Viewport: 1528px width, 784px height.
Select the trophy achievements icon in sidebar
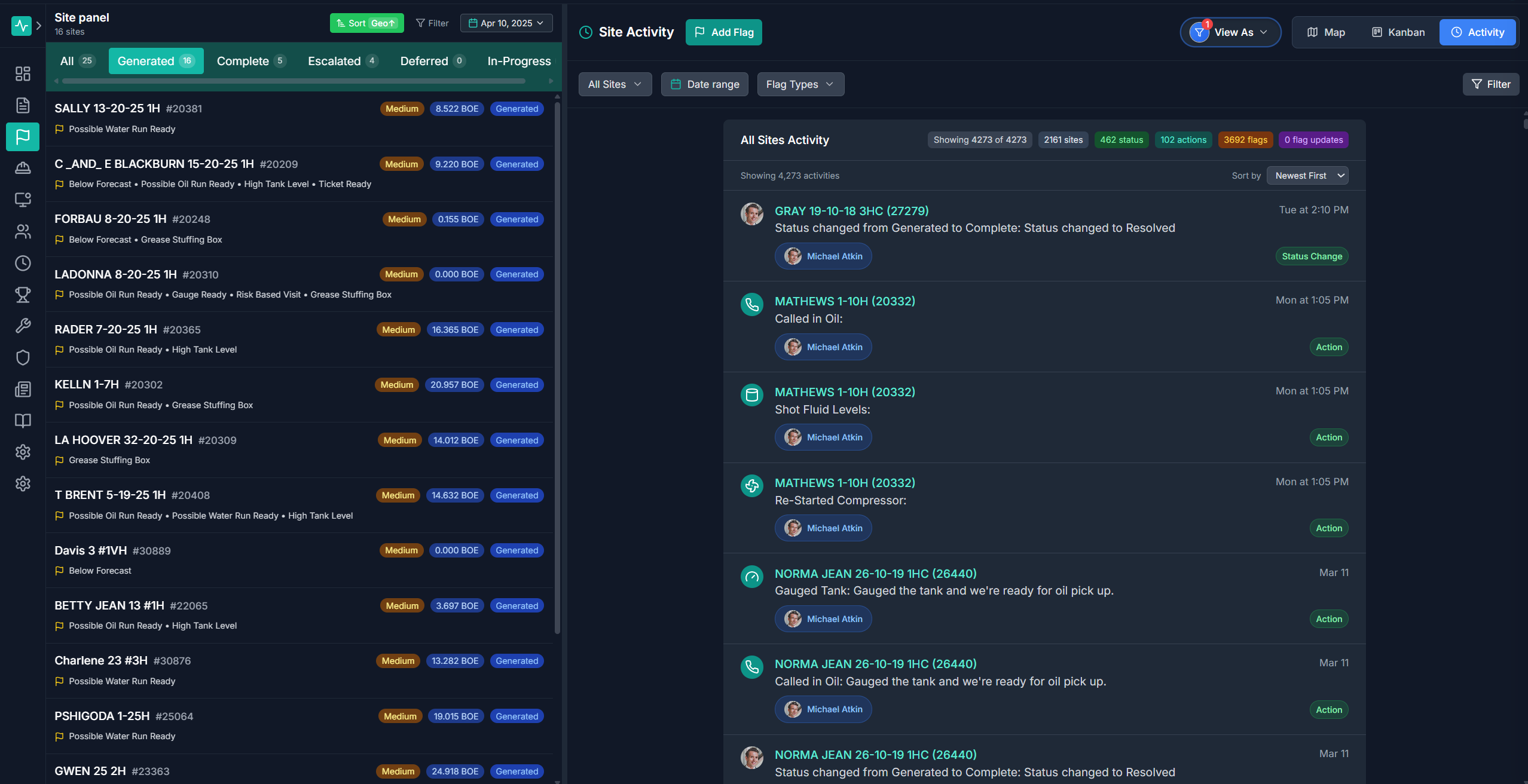tap(23, 295)
